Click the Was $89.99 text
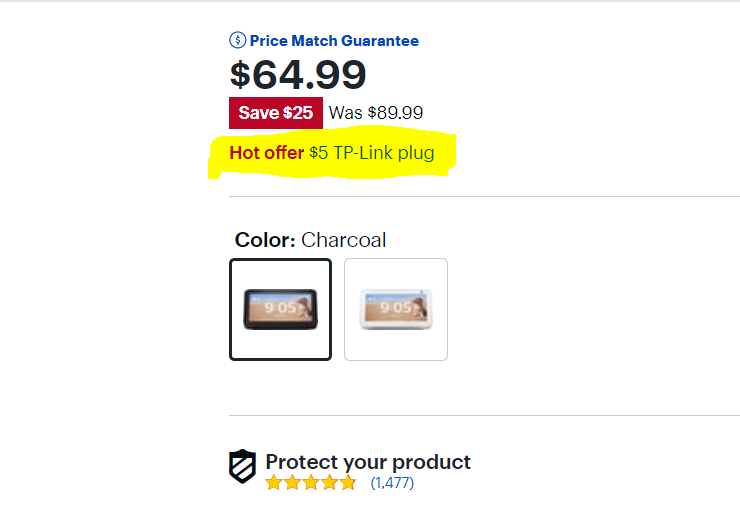740x506 pixels. [376, 113]
